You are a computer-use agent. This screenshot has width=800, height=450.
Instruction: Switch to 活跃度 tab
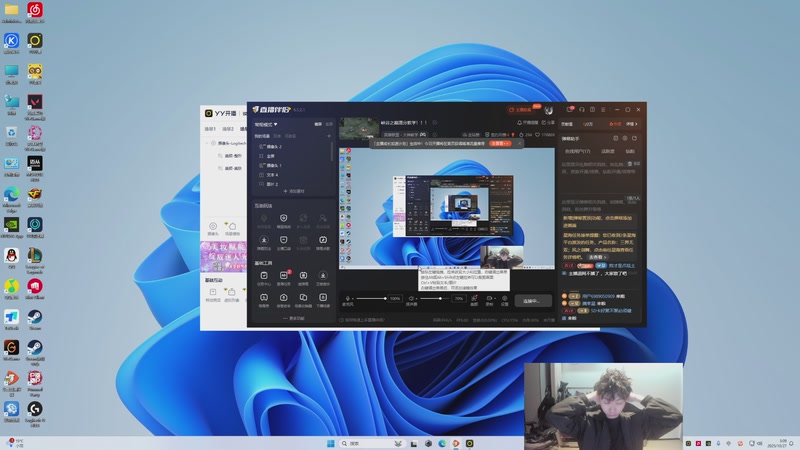[608, 151]
